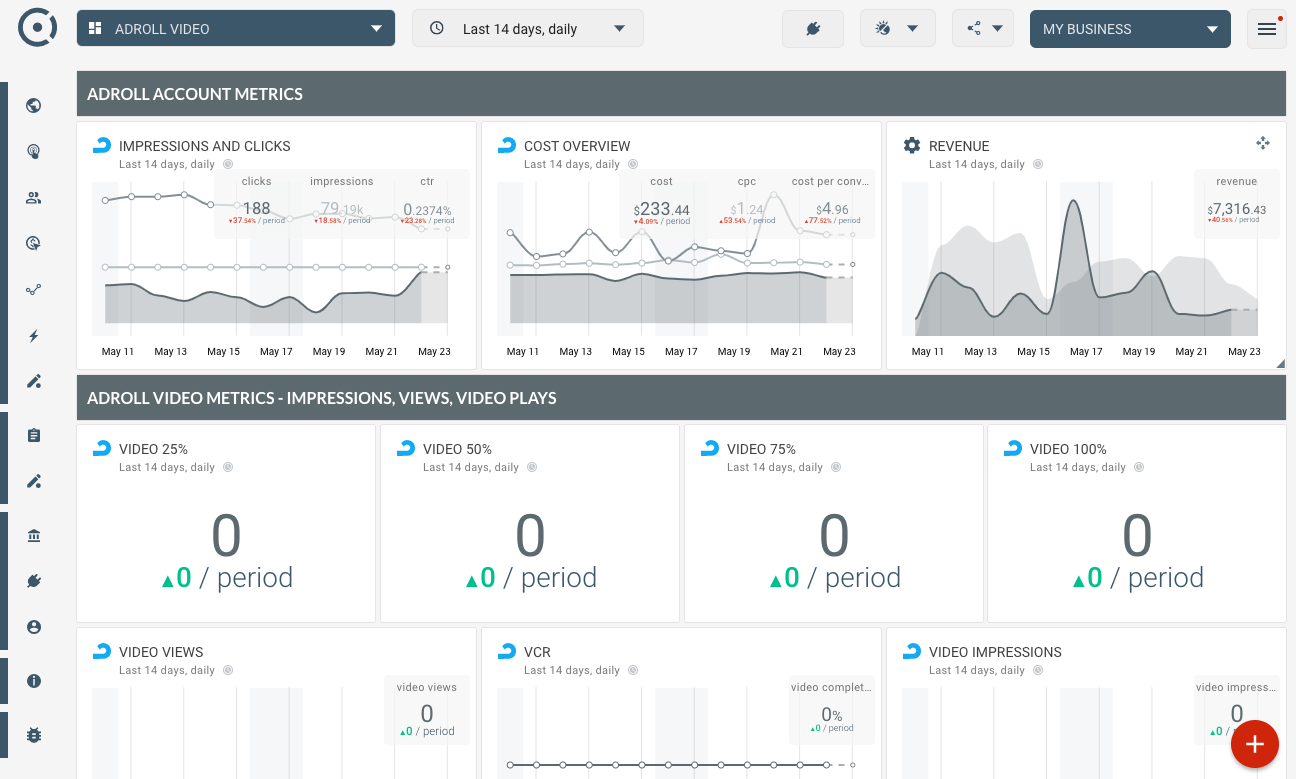
Task: Open the clipboard icon in the sidebar
Action: [x=34, y=435]
